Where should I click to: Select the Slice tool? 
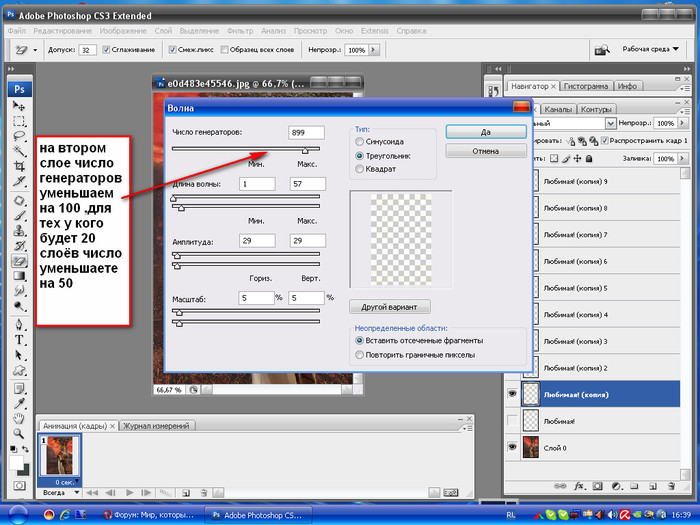[19, 181]
